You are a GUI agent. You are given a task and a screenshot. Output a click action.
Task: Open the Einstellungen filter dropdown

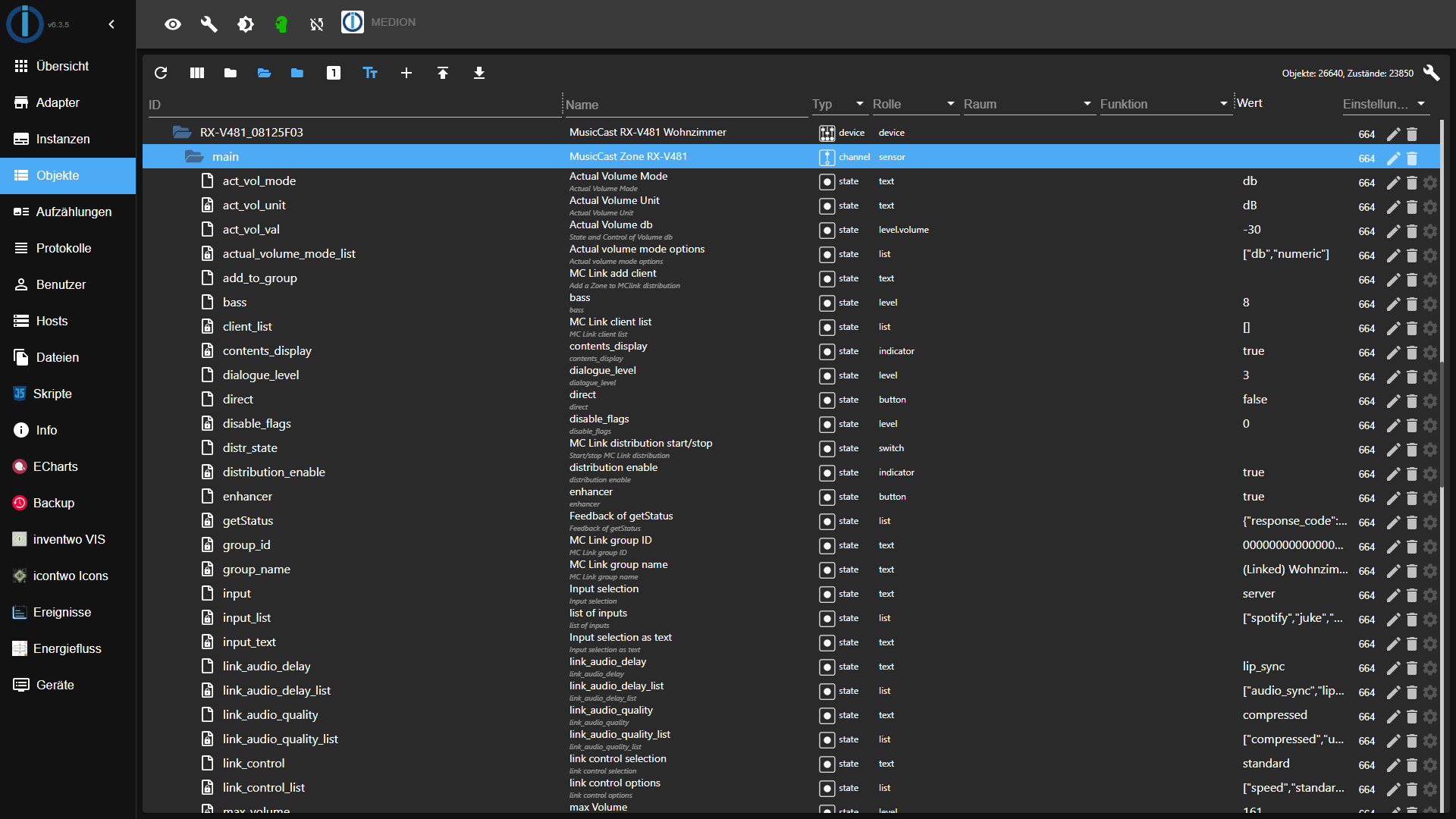pos(1385,104)
